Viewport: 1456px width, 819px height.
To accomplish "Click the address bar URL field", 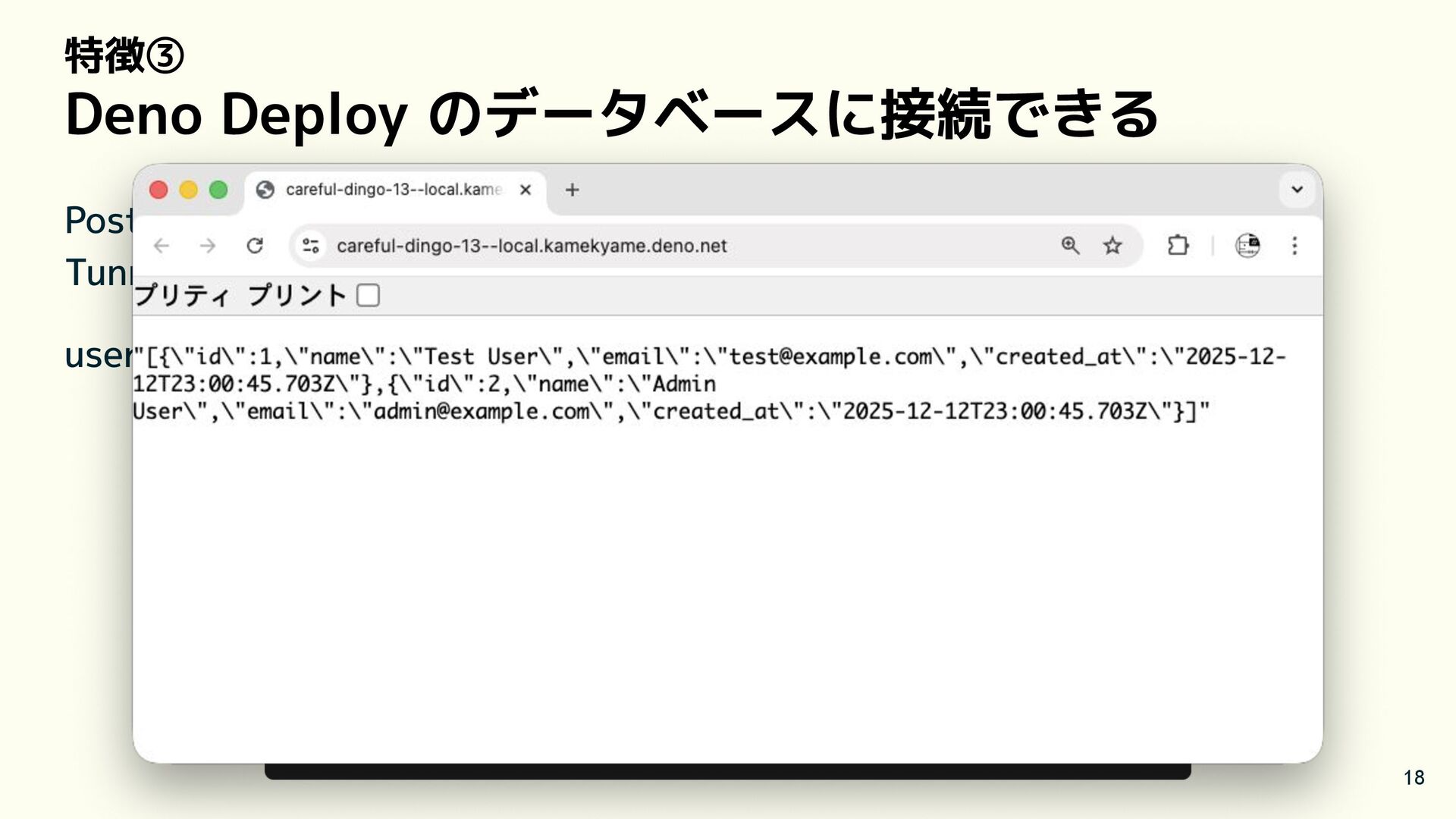I will (x=531, y=246).
